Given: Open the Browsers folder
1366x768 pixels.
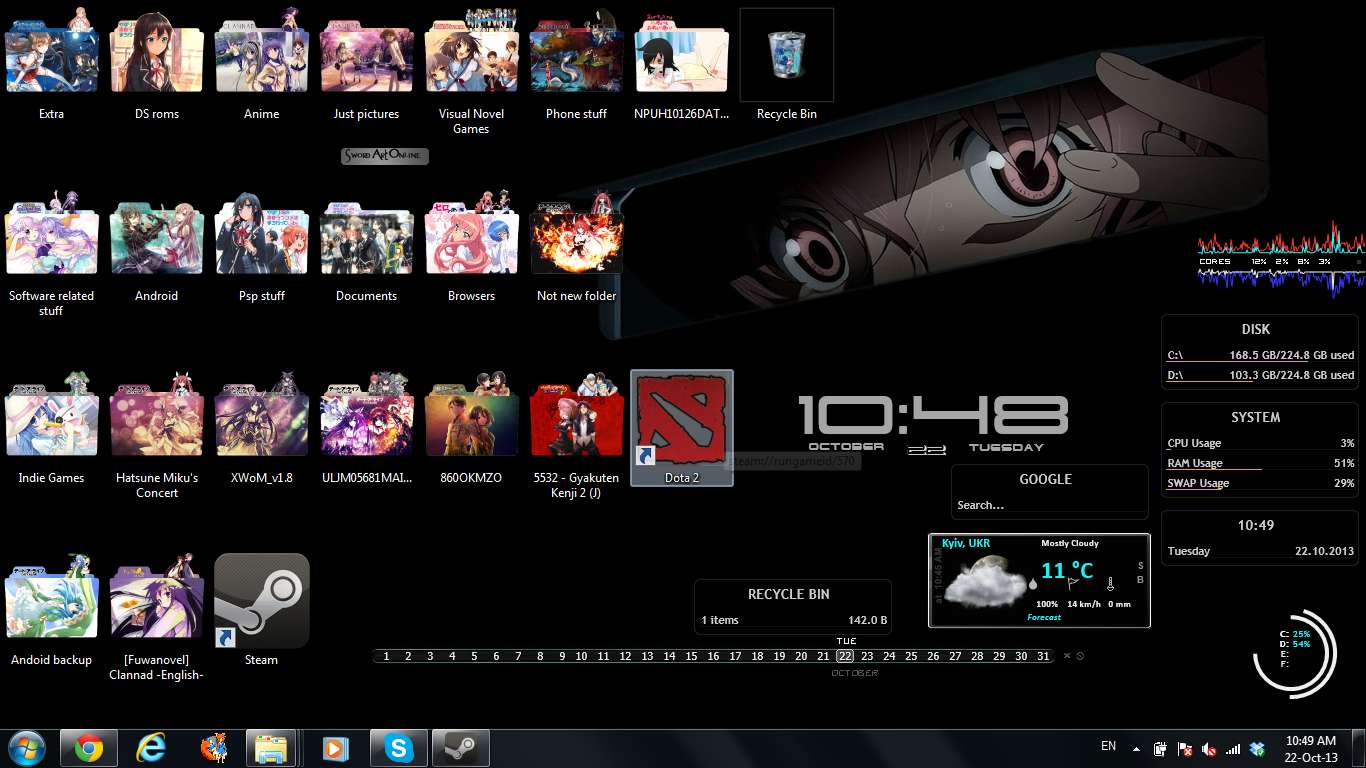Looking at the screenshot, I should (471, 232).
